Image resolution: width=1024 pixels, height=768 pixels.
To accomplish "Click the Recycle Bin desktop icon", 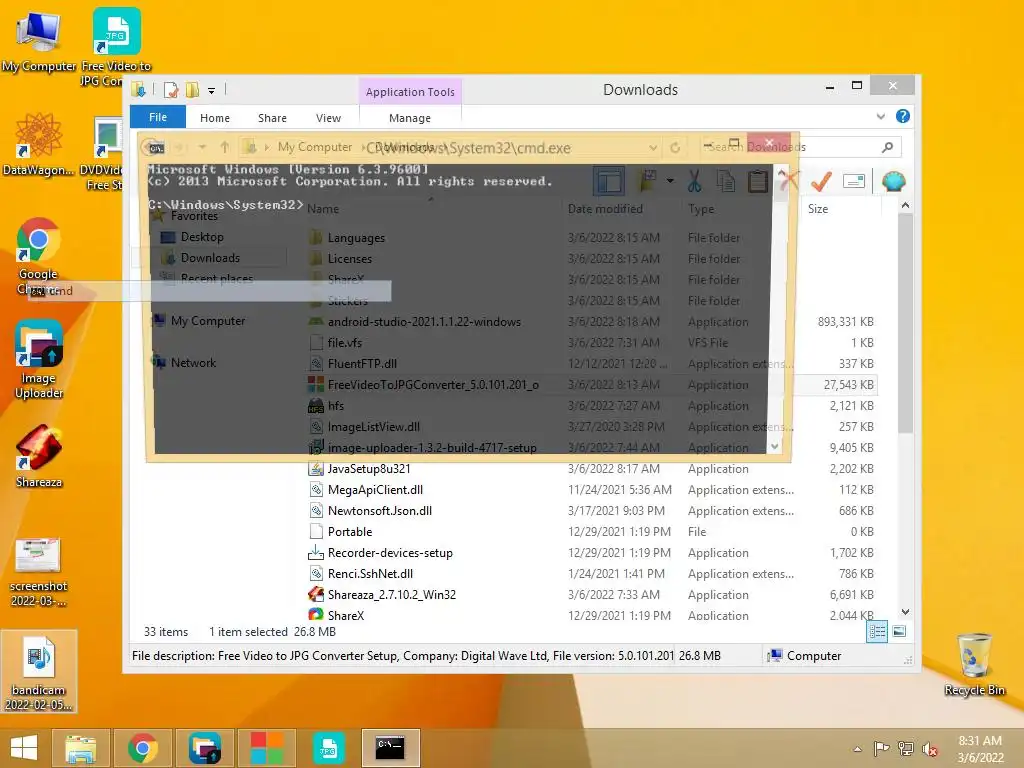I will point(974,665).
